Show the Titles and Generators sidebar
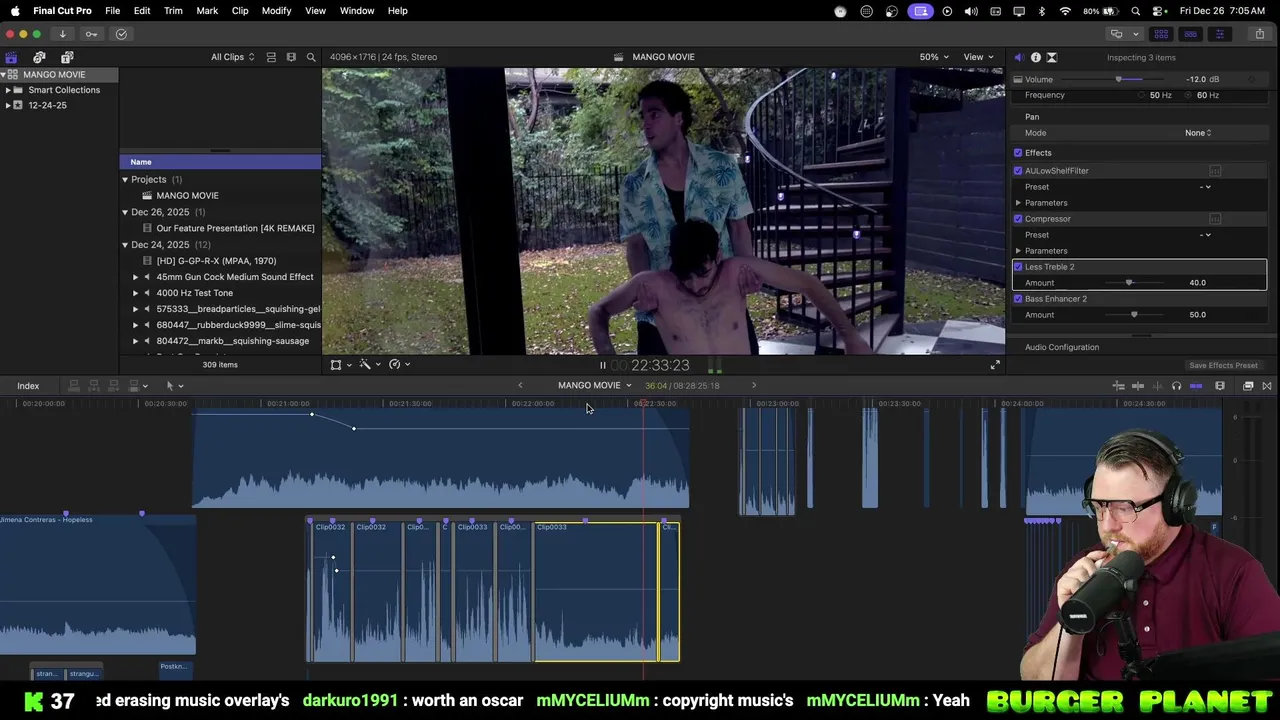This screenshot has width=1280, height=720. click(x=67, y=57)
